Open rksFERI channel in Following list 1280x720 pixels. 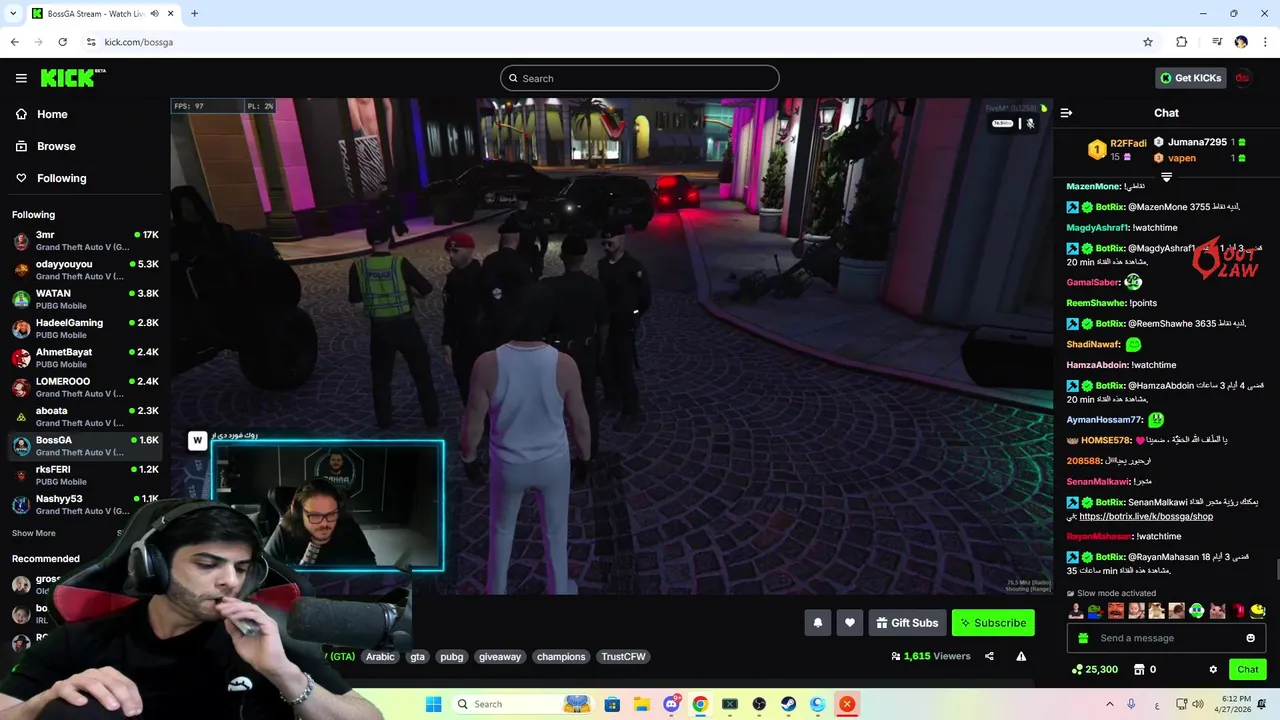85,475
